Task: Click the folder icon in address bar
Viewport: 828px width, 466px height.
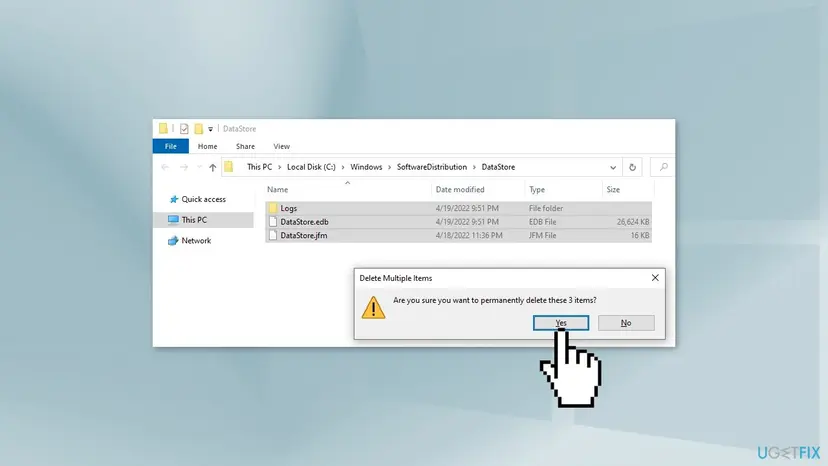Action: (229, 167)
